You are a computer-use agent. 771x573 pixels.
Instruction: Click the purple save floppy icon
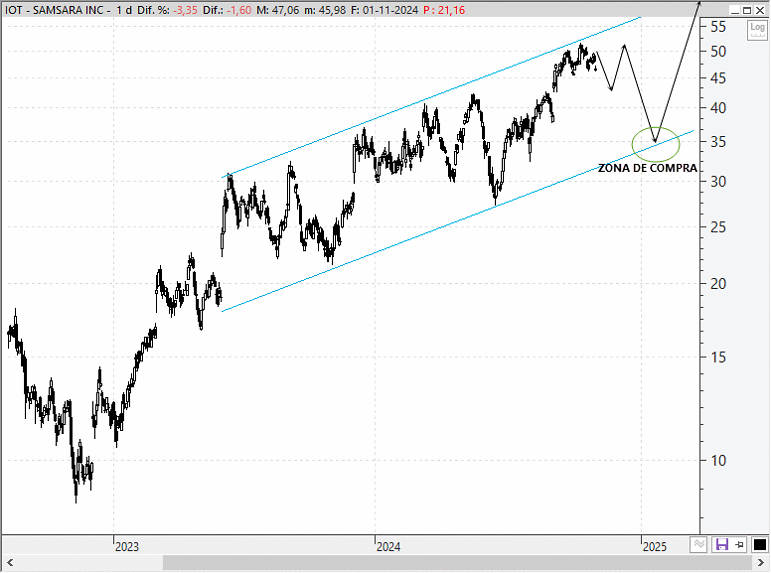(x=722, y=544)
